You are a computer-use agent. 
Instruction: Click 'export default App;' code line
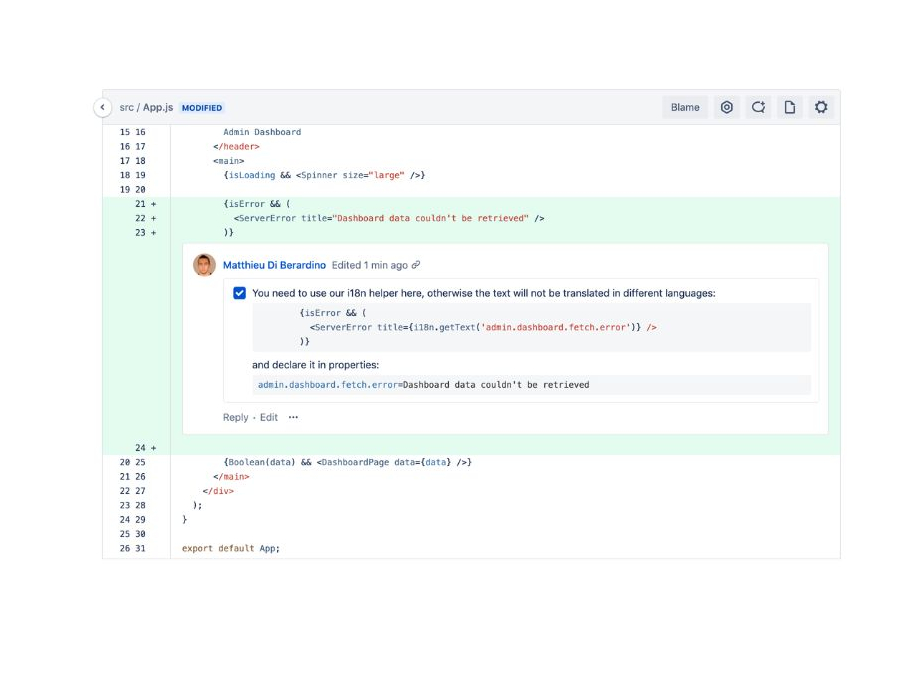tap(231, 548)
